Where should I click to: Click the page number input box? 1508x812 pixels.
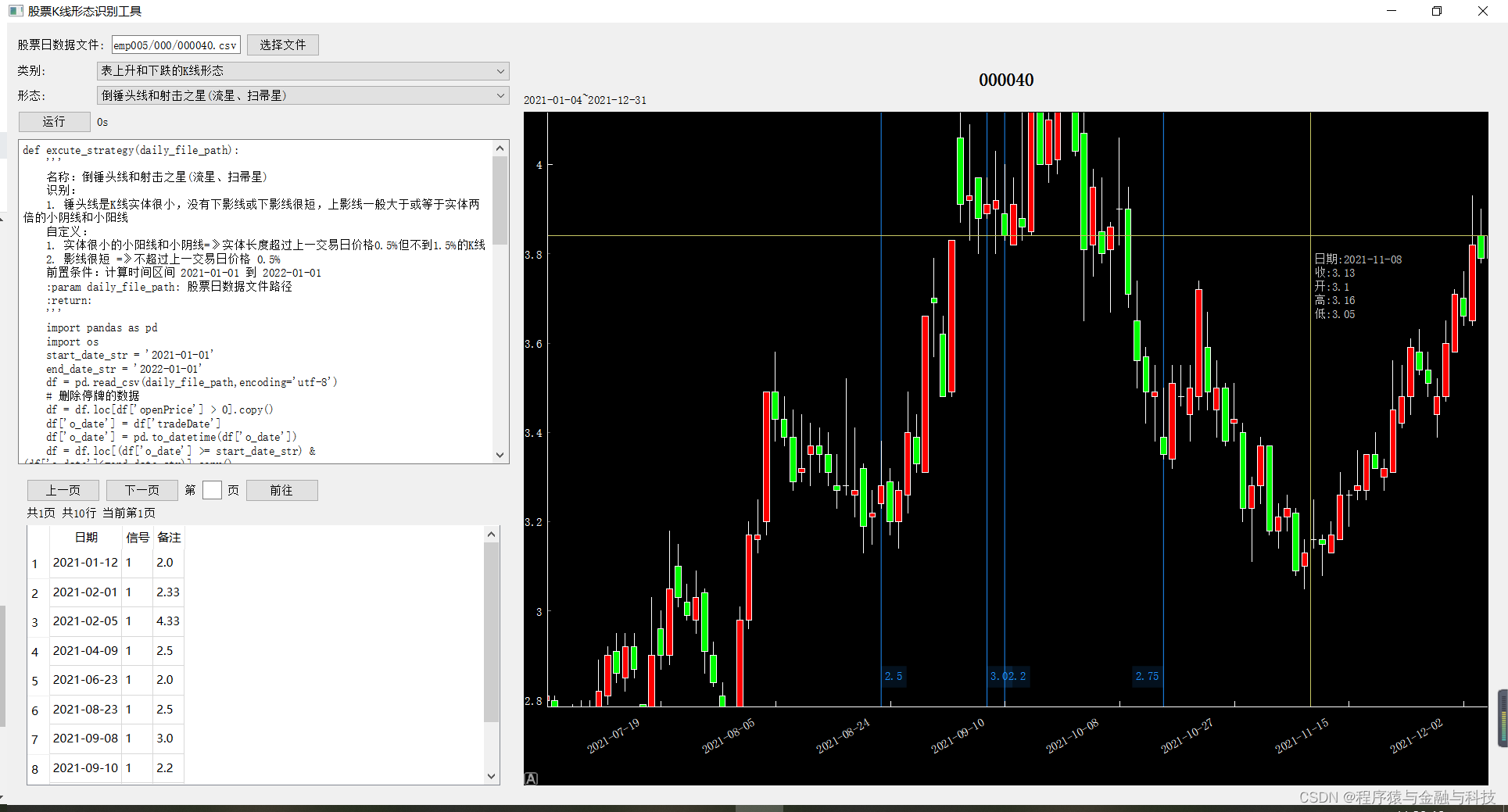[x=212, y=490]
